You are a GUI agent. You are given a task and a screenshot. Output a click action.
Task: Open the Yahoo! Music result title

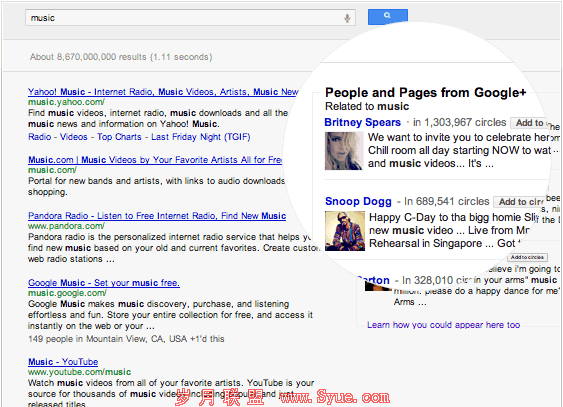(163, 92)
